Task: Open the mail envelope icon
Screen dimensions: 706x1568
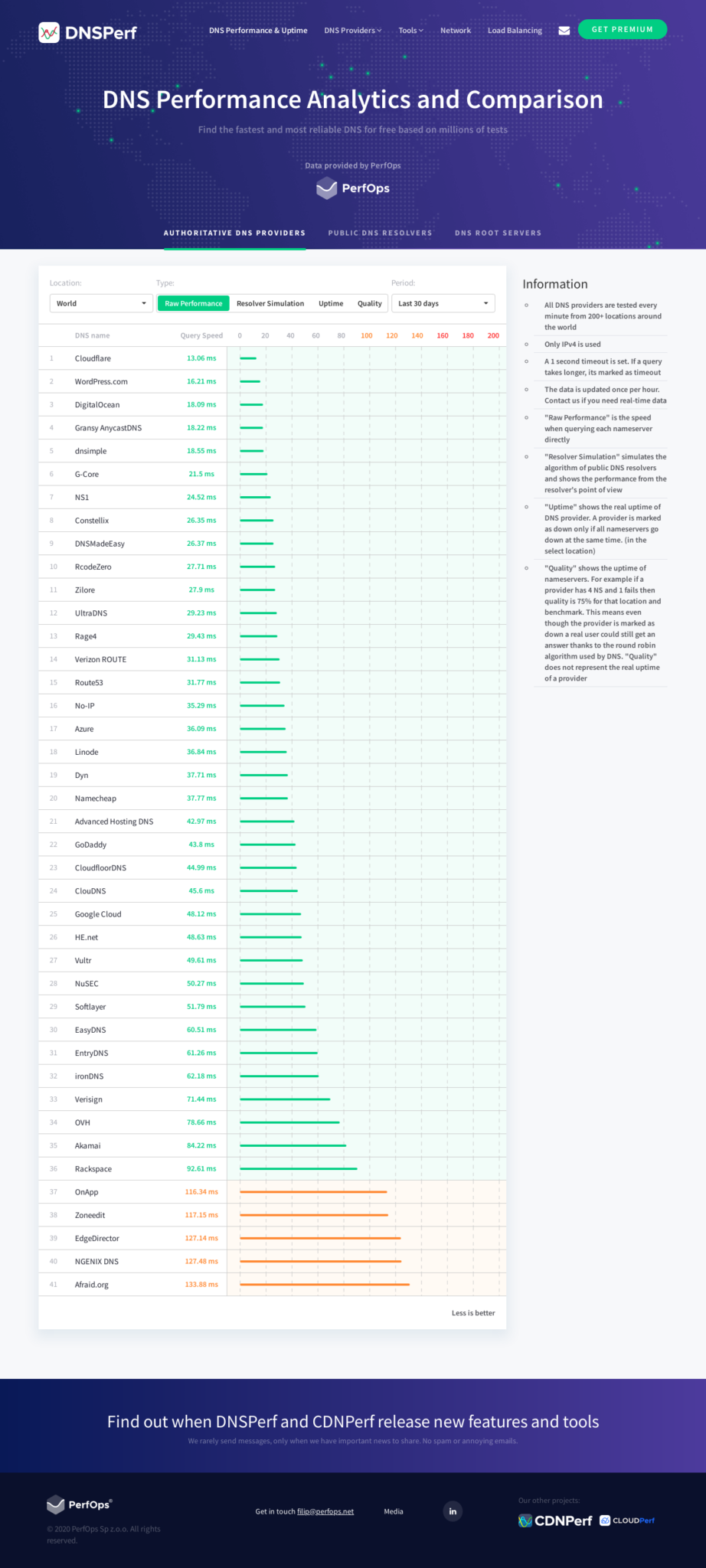Action: [564, 31]
